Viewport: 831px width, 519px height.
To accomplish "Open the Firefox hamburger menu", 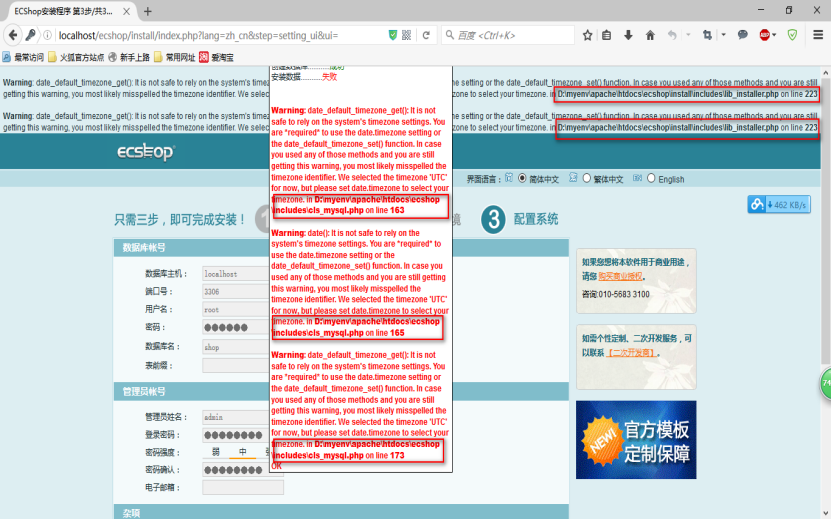I will coord(818,35).
